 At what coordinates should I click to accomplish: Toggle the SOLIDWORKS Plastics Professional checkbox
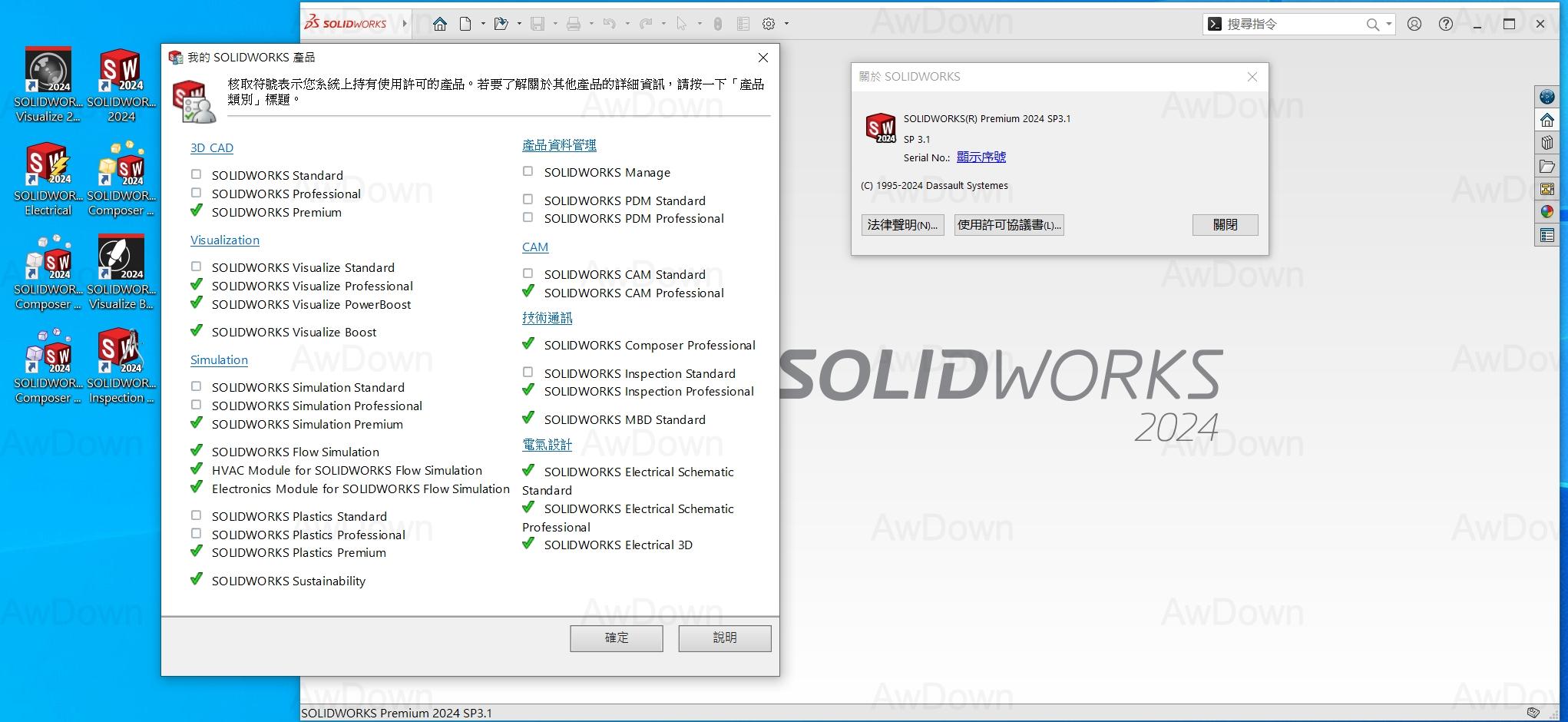197,534
